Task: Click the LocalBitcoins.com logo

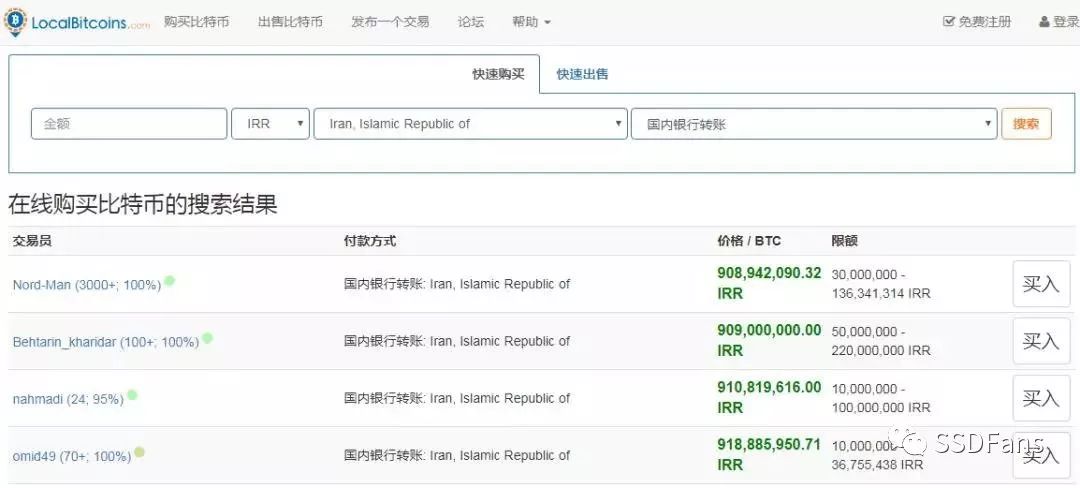Action: click(77, 22)
